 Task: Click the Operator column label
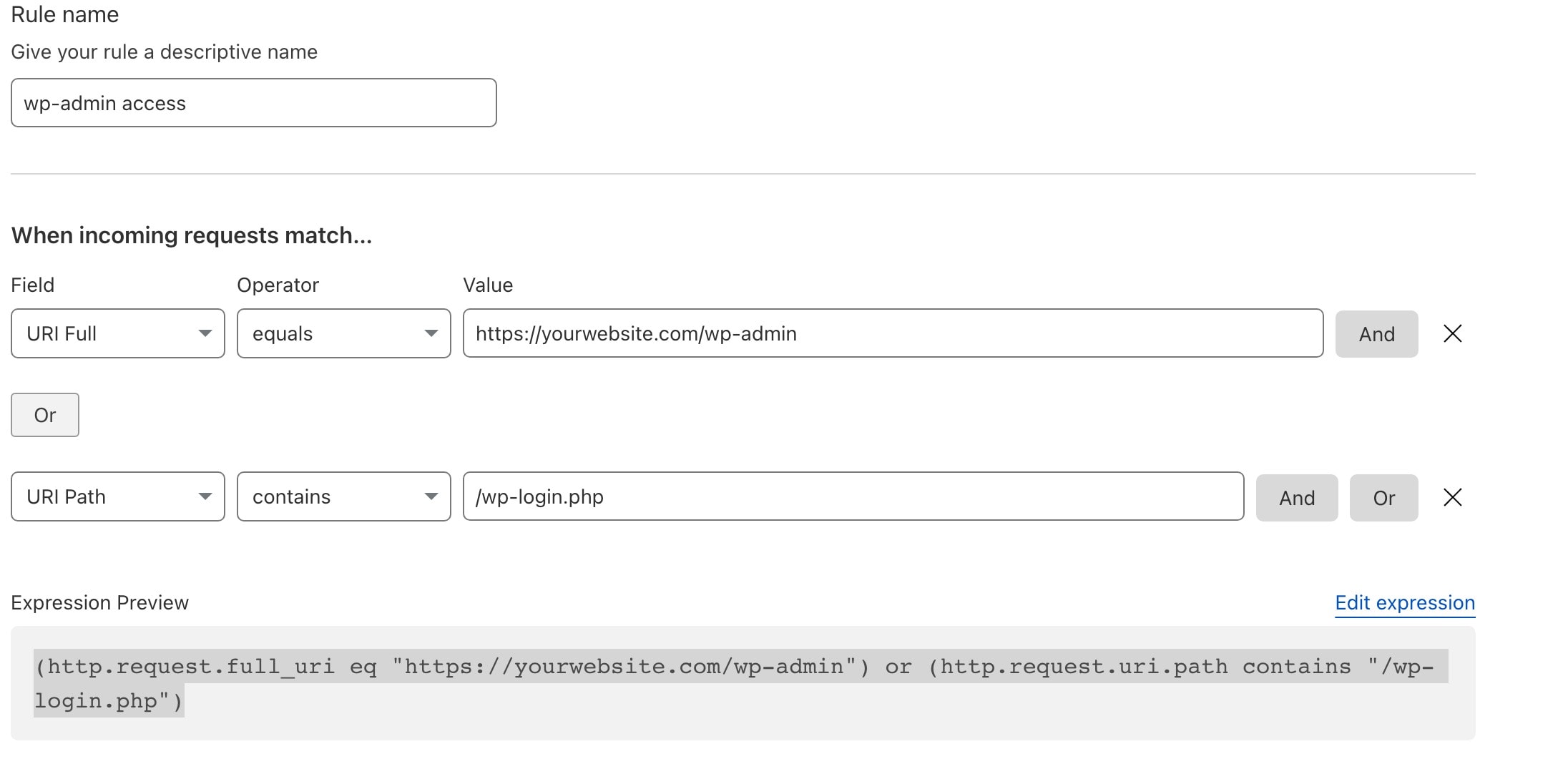point(278,285)
